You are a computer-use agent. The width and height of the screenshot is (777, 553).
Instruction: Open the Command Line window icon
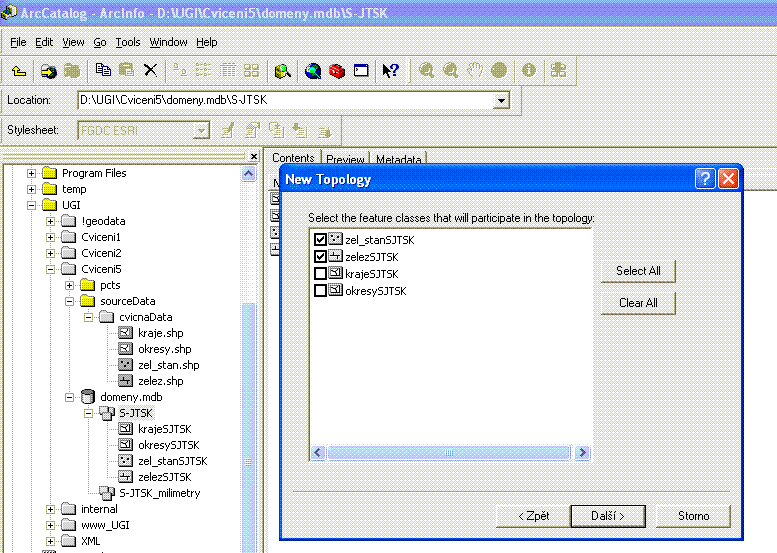coord(361,70)
